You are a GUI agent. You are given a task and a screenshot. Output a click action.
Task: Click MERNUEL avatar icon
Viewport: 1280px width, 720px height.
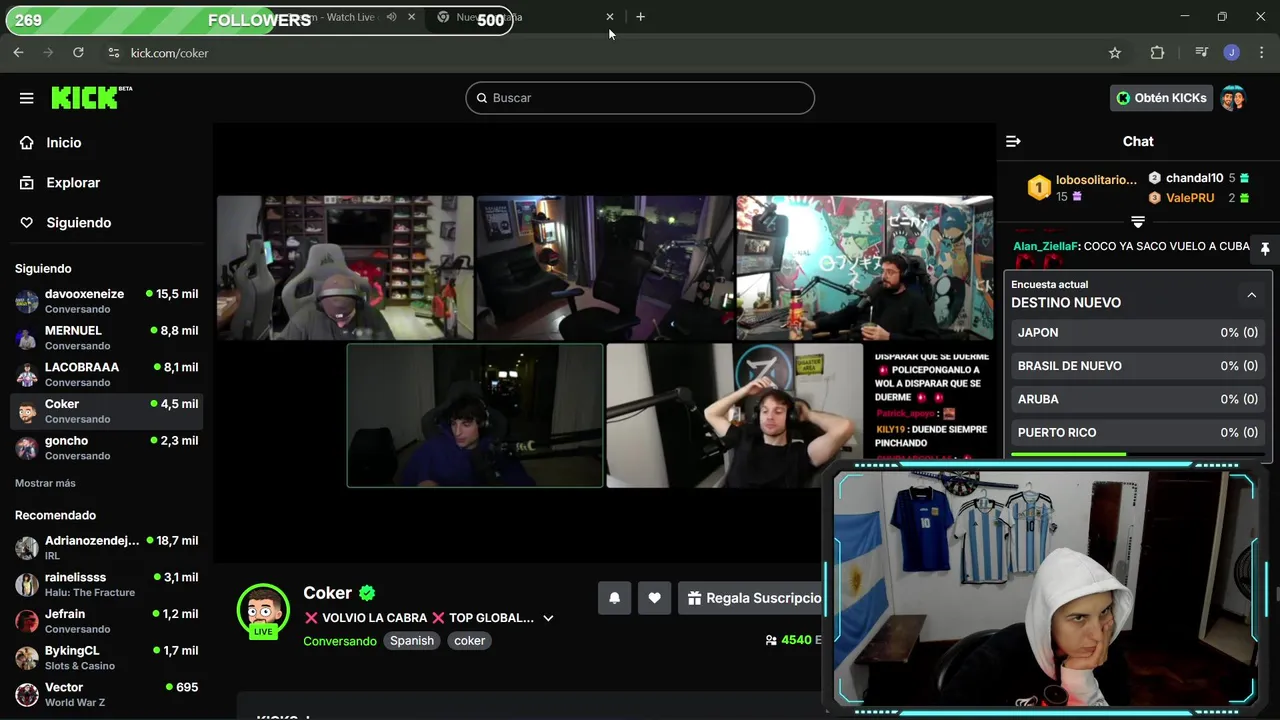pos(27,338)
